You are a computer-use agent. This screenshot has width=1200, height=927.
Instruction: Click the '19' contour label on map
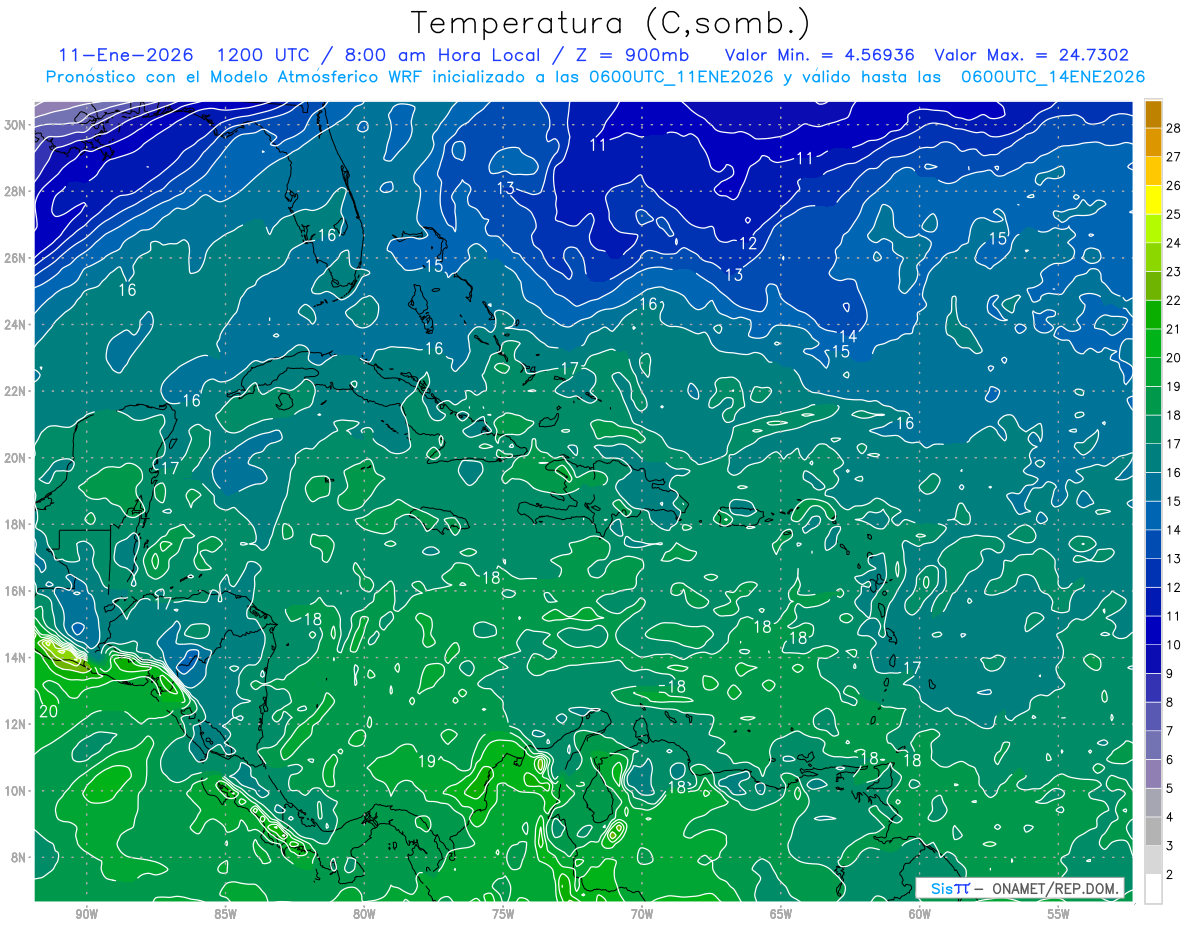click(x=427, y=762)
